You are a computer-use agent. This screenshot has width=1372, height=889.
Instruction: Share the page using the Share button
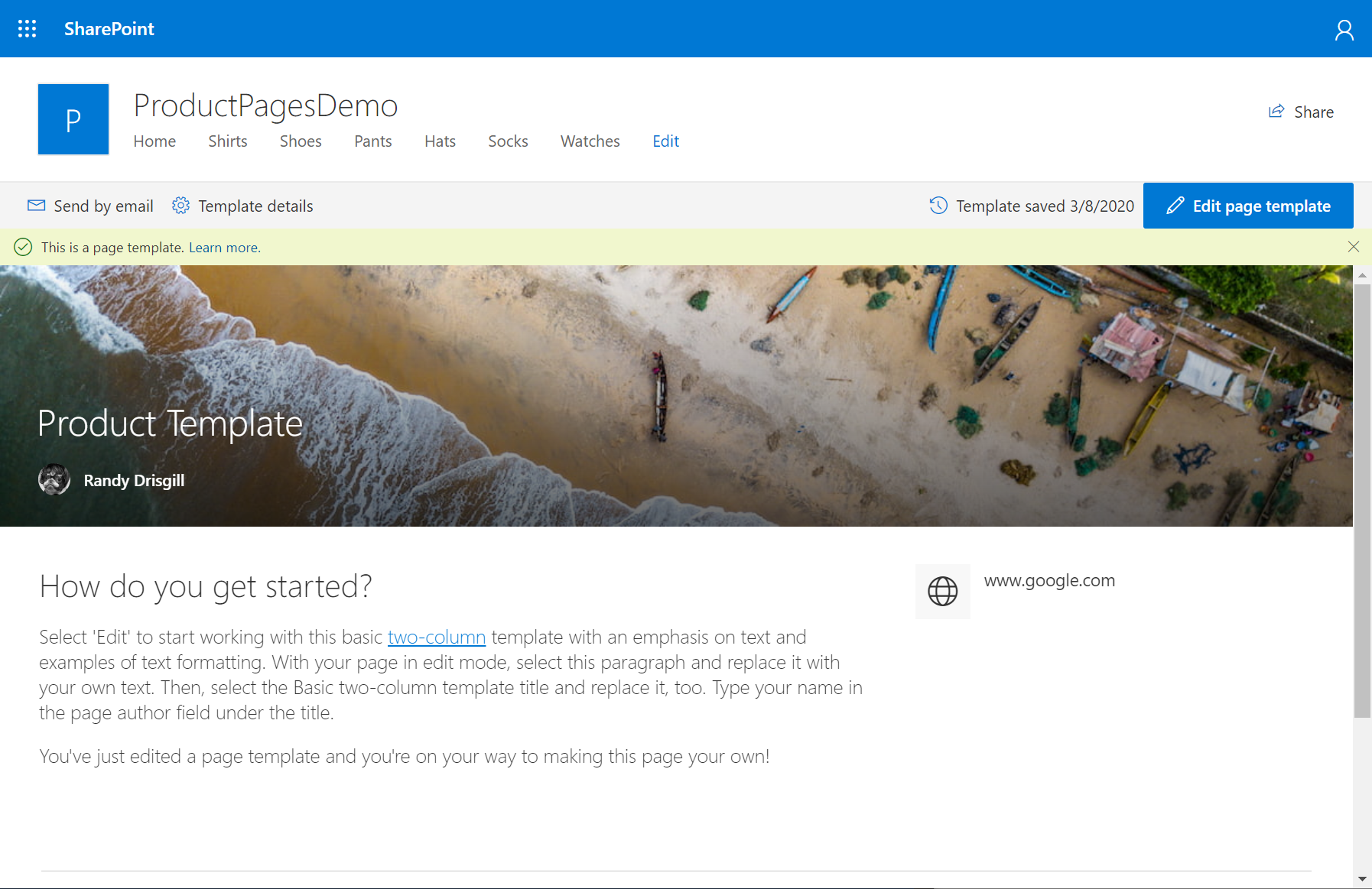tap(1300, 112)
